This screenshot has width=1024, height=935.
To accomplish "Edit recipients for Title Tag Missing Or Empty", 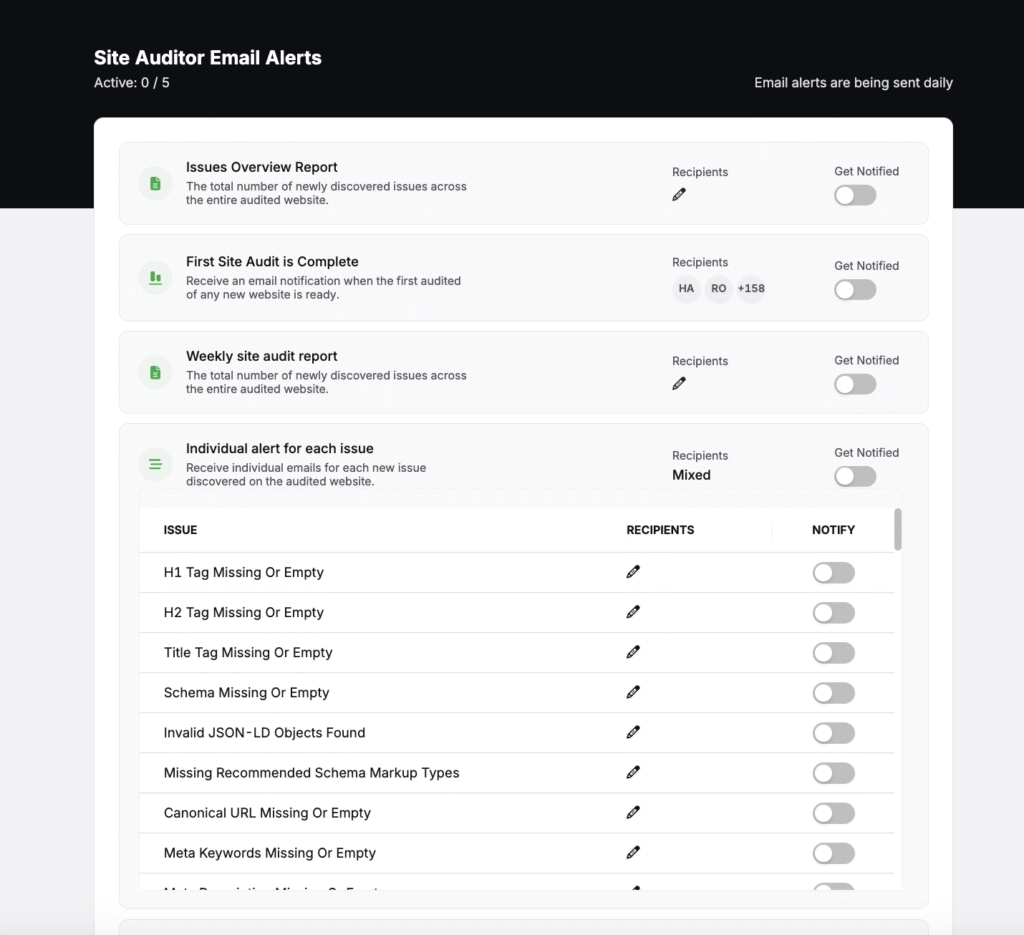I will click(x=633, y=652).
